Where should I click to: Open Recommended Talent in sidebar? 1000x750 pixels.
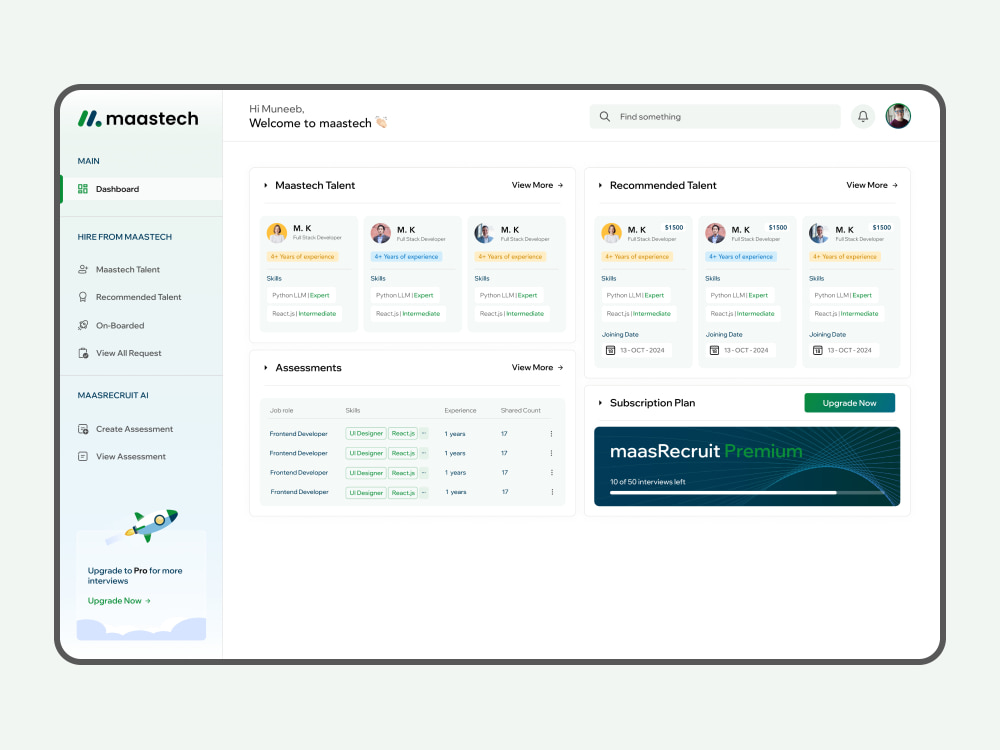(138, 297)
